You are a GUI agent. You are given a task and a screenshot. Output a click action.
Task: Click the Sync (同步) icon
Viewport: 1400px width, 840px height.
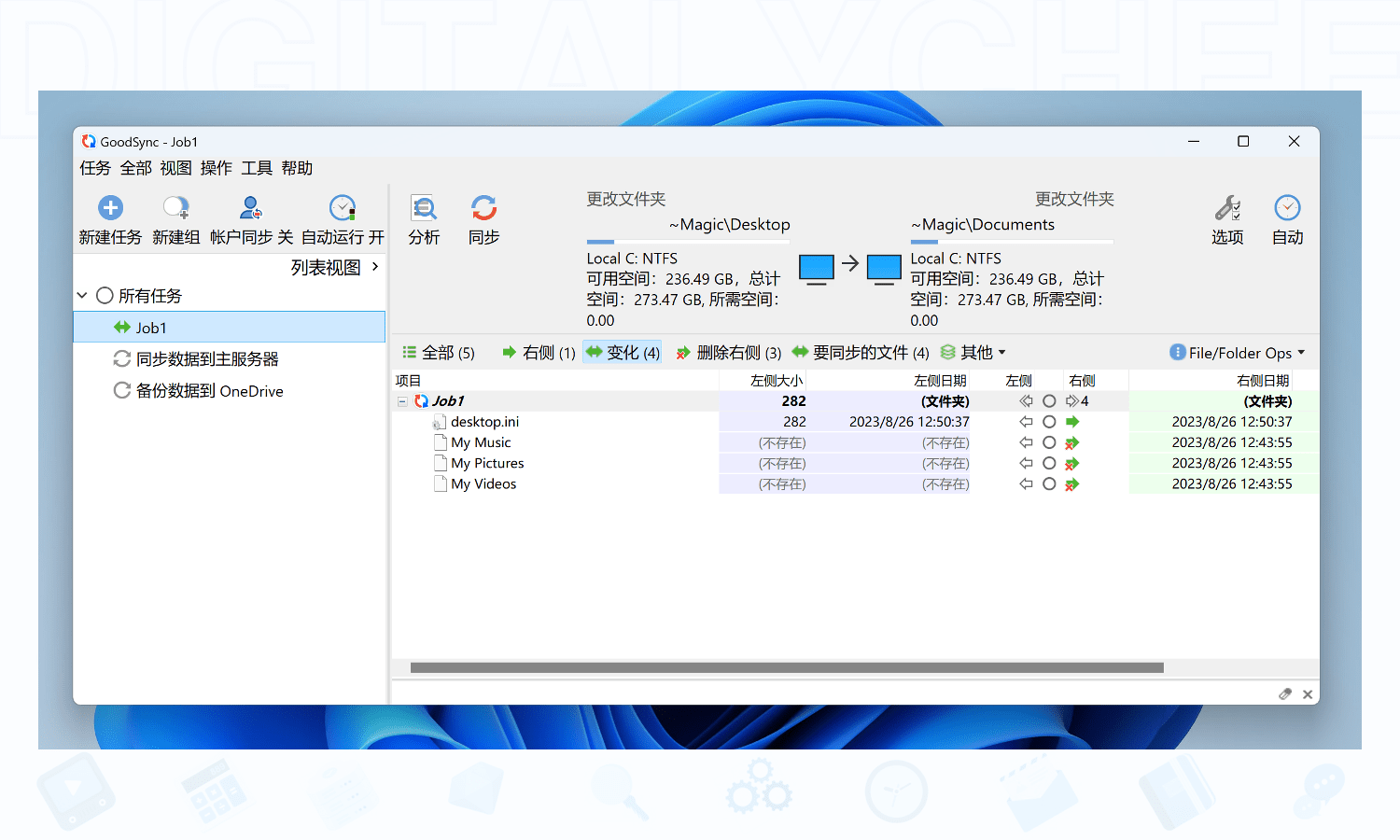[x=483, y=208]
